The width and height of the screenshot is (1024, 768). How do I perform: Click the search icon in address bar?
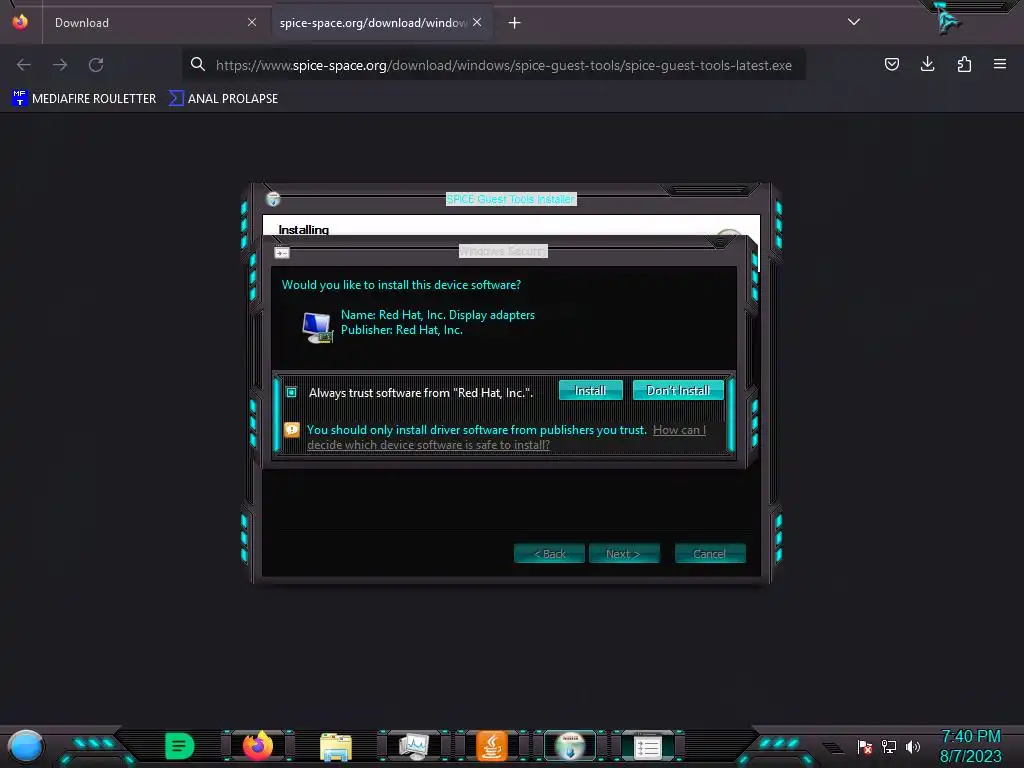198,64
